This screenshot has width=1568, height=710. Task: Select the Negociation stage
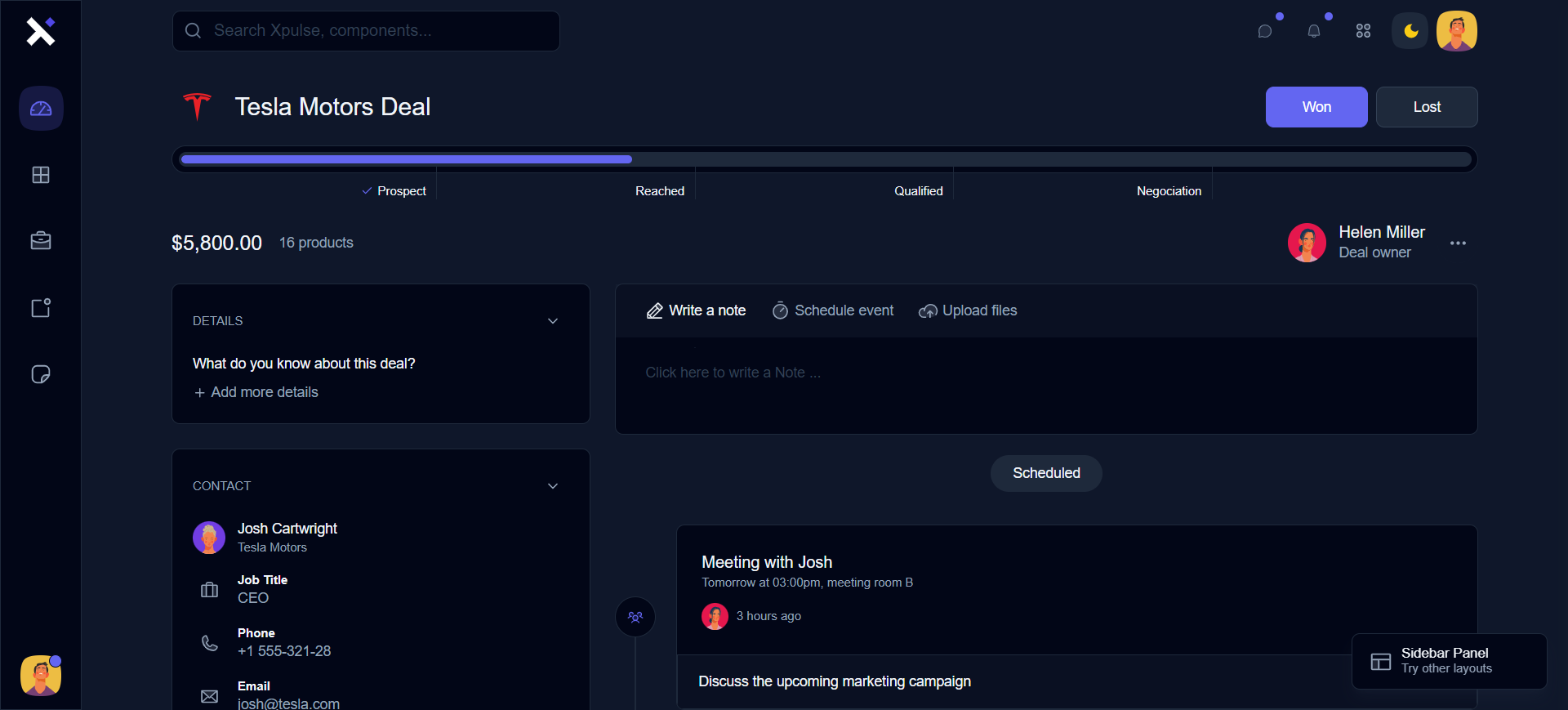[1169, 191]
